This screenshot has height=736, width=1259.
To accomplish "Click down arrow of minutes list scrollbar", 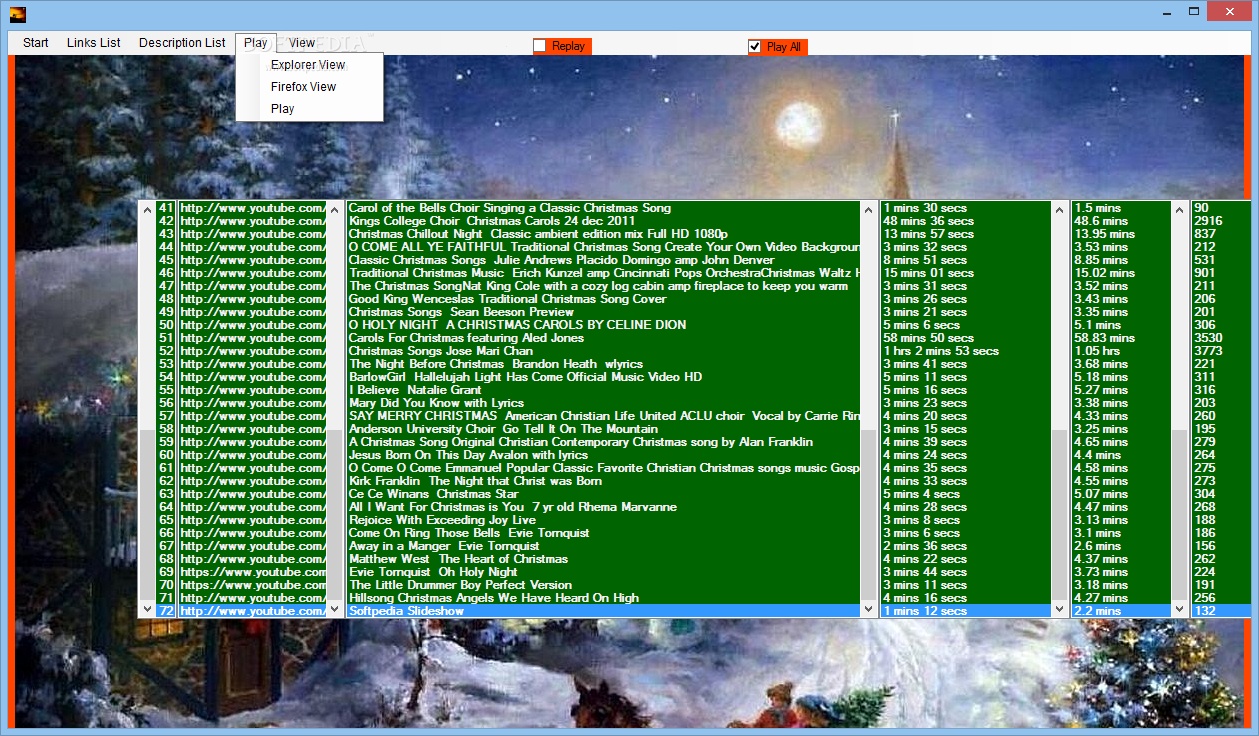I will (x=1180, y=609).
